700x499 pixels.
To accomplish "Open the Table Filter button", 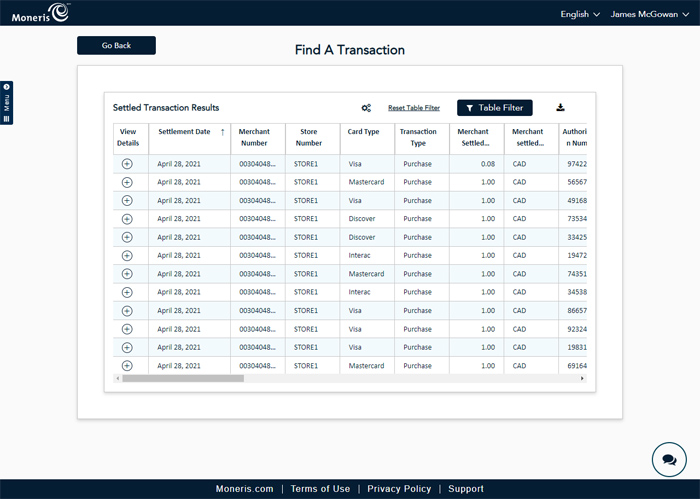I will pos(495,108).
